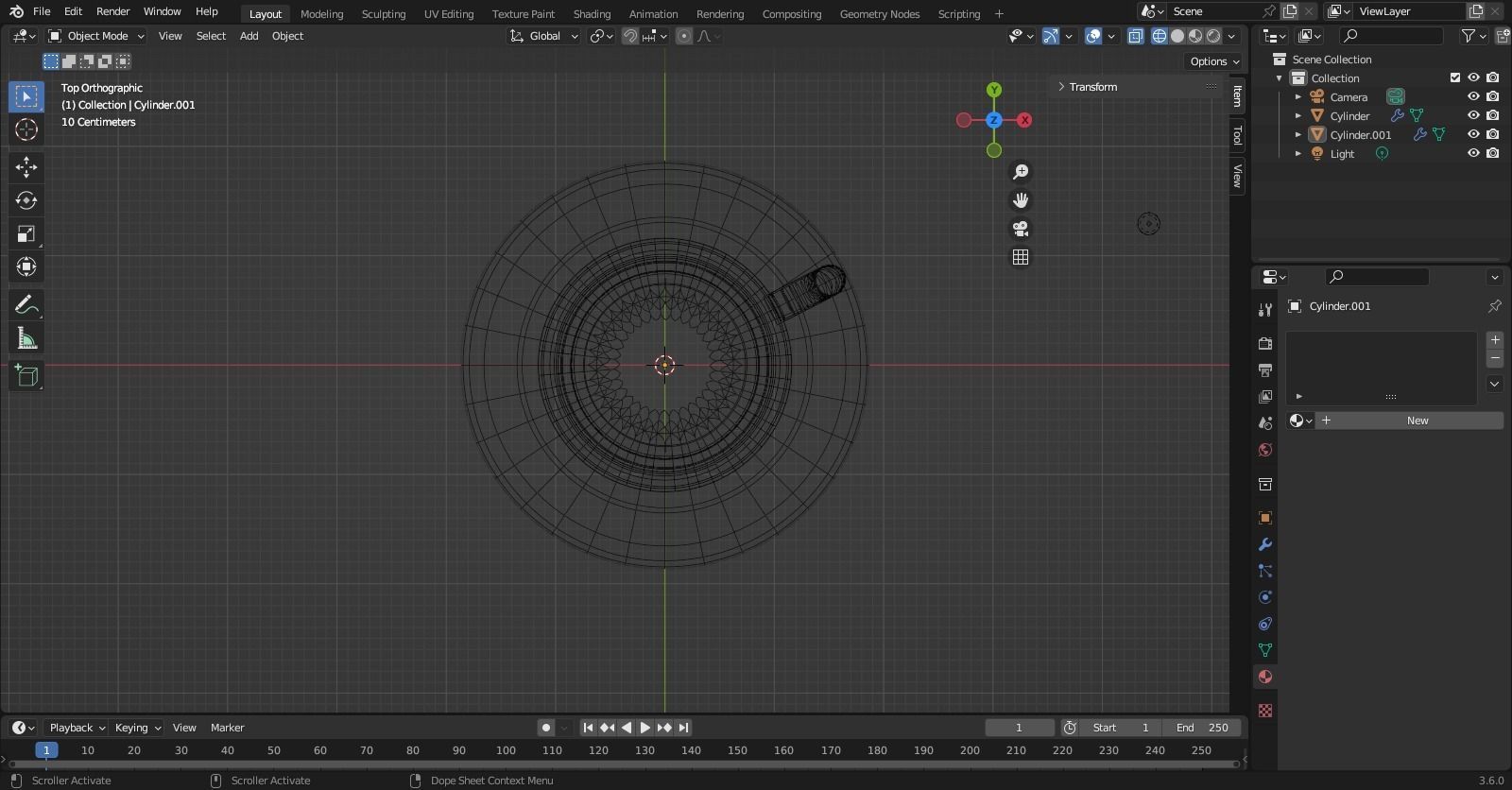The height and width of the screenshot is (790, 1512).
Task: Open the Render menu
Action: [x=112, y=11]
